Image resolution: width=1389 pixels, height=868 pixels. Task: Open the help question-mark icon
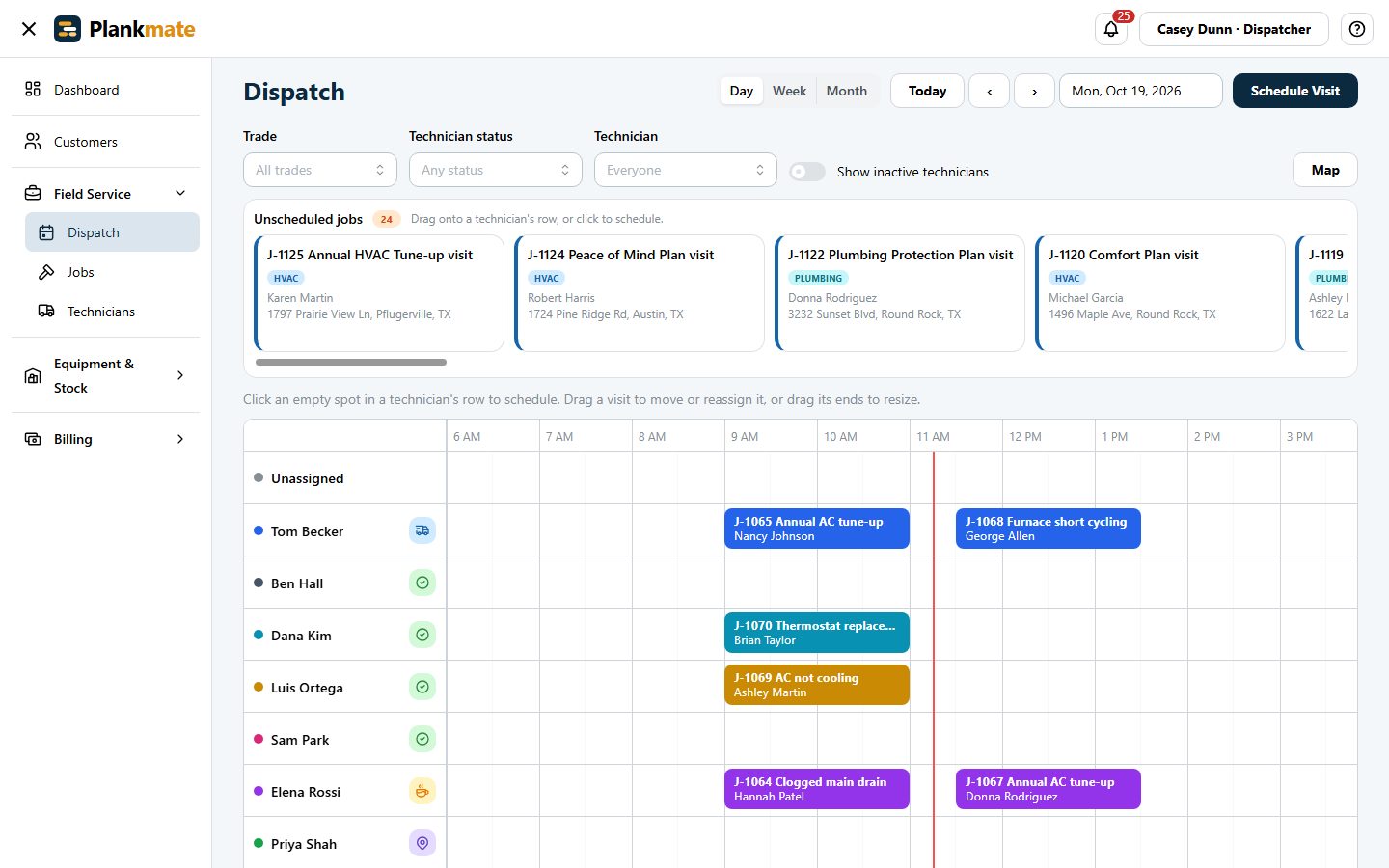1357,29
